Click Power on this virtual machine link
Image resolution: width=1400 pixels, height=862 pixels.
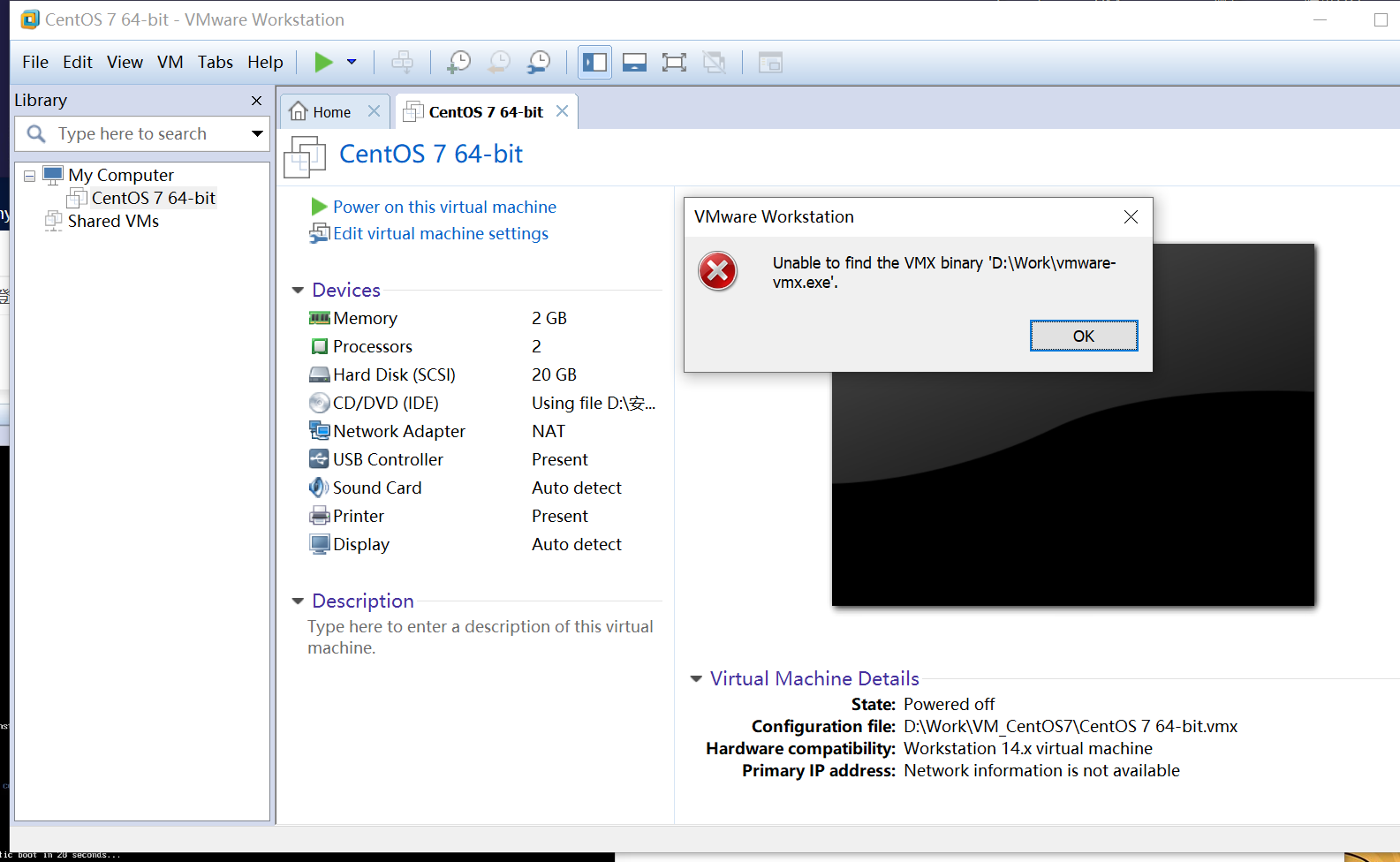tap(444, 207)
